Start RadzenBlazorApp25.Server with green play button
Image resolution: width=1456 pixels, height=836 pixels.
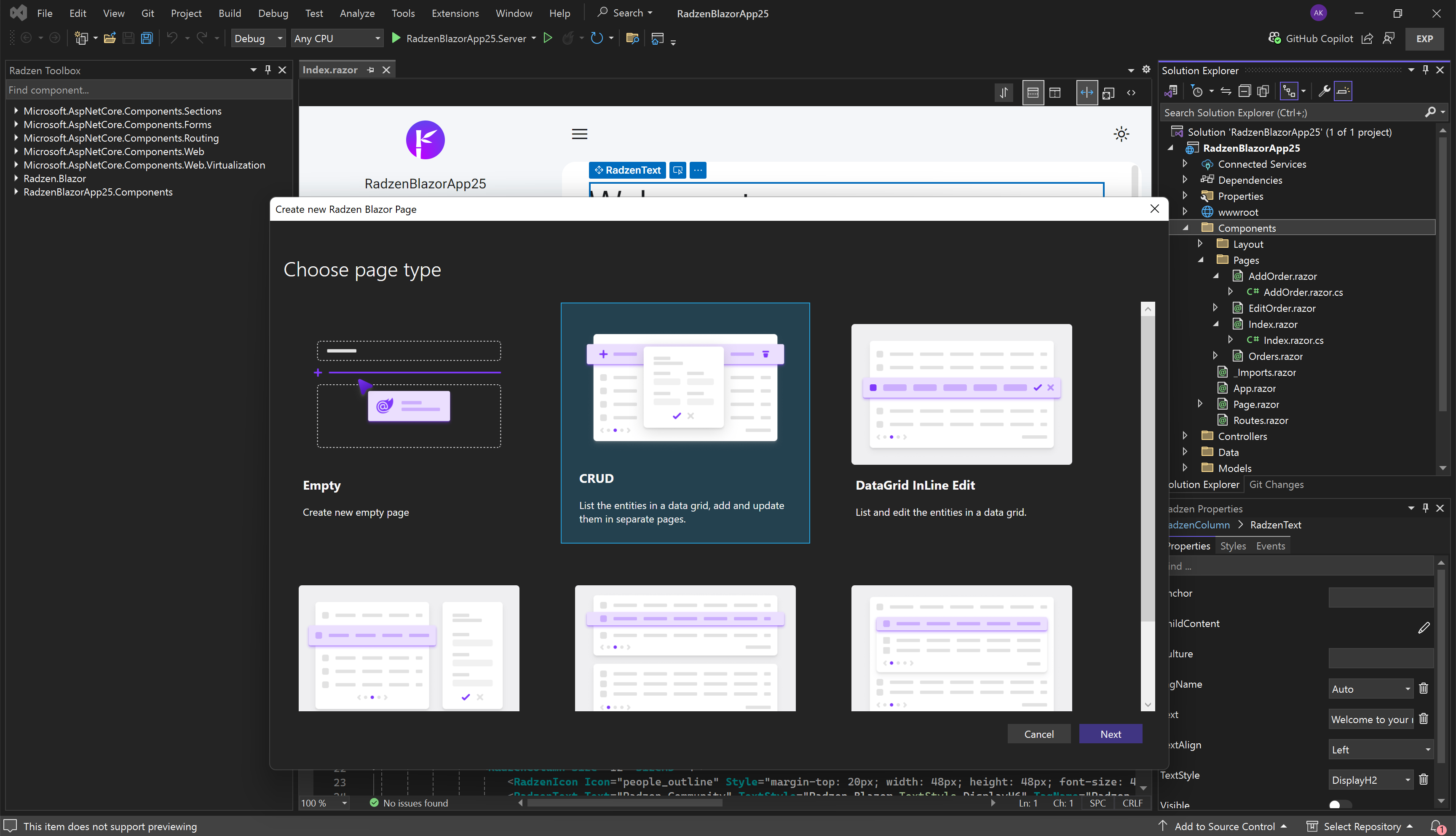coord(396,38)
